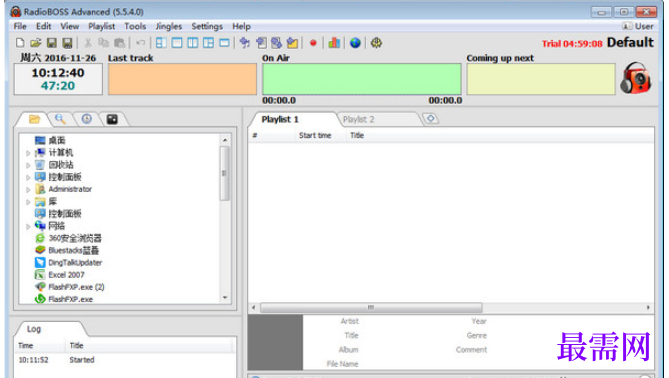Switch to the clock scheduler tab
This screenshot has height=378, width=669.
pos(87,119)
